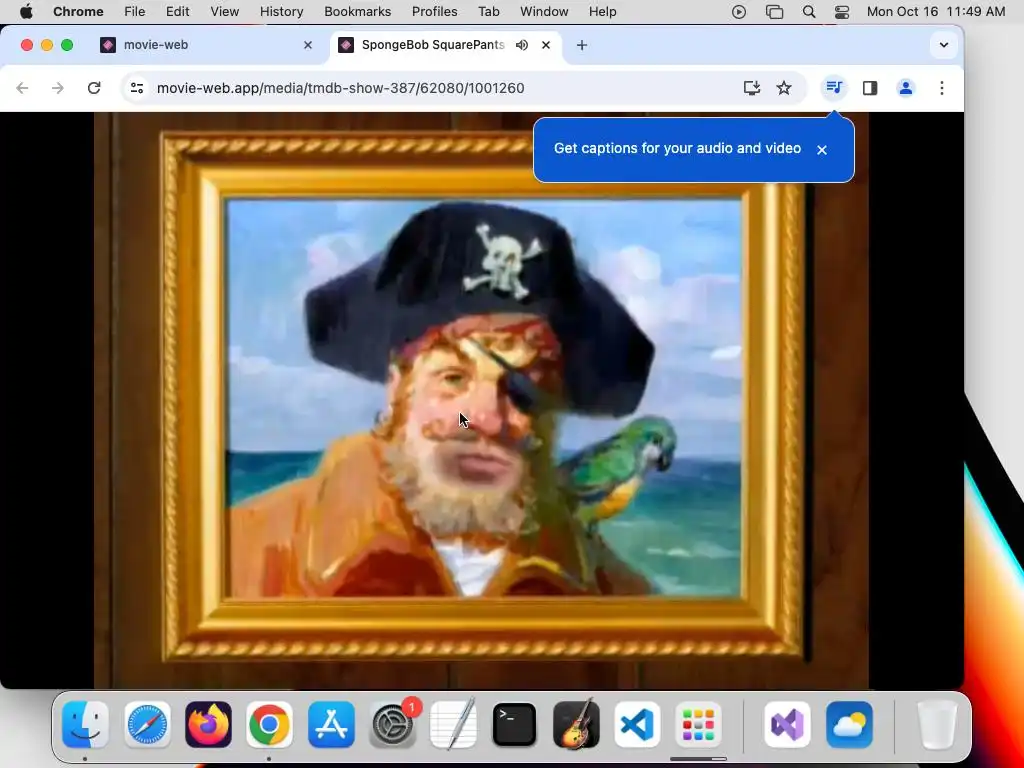Go back to the previous page
1024x768 pixels.
[22, 88]
